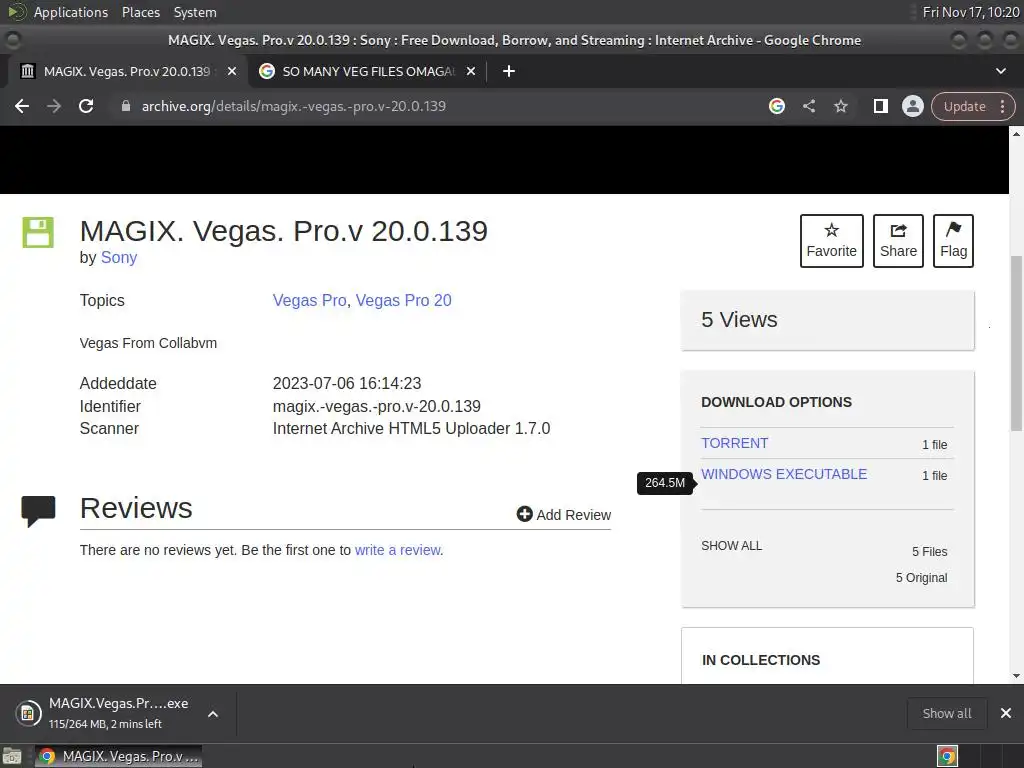Click the Chrome Update button
Image resolution: width=1024 pixels, height=768 pixels.
[x=965, y=106]
